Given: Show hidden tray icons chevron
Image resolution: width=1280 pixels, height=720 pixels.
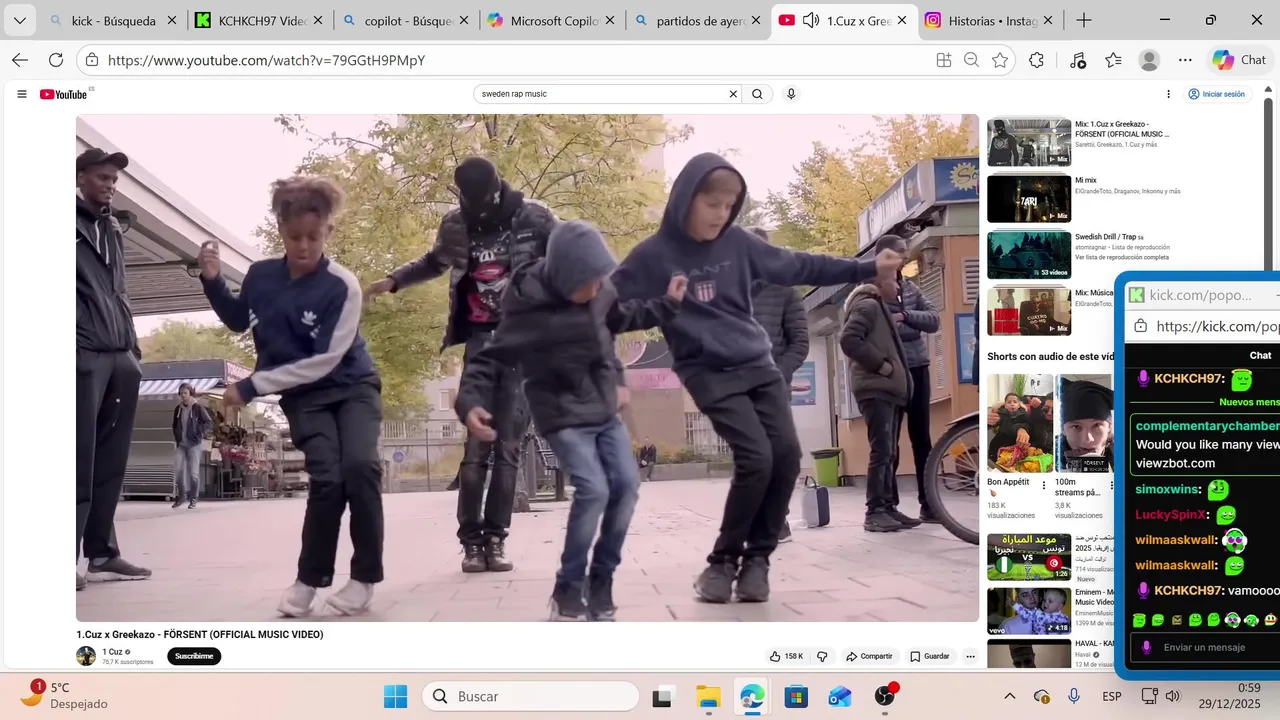Looking at the screenshot, I should [x=1010, y=696].
